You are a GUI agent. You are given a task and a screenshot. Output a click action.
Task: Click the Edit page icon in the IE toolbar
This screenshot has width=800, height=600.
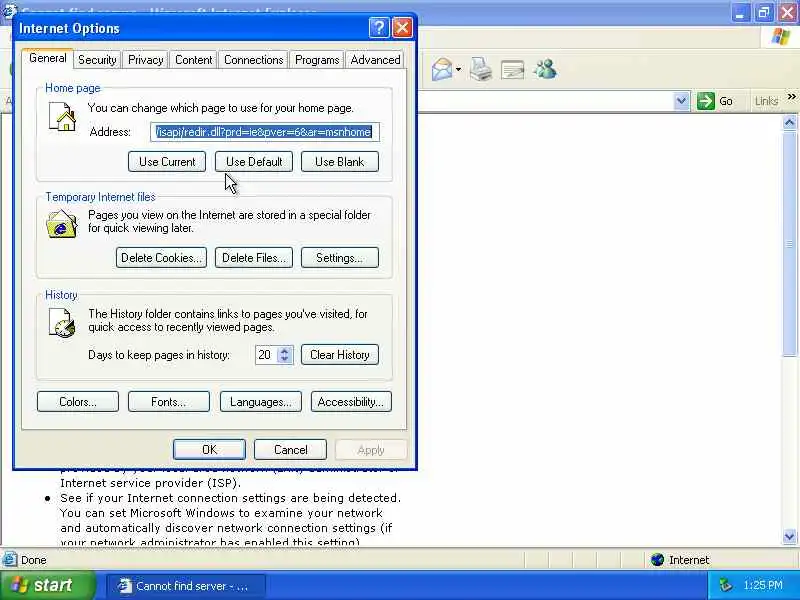(x=512, y=70)
